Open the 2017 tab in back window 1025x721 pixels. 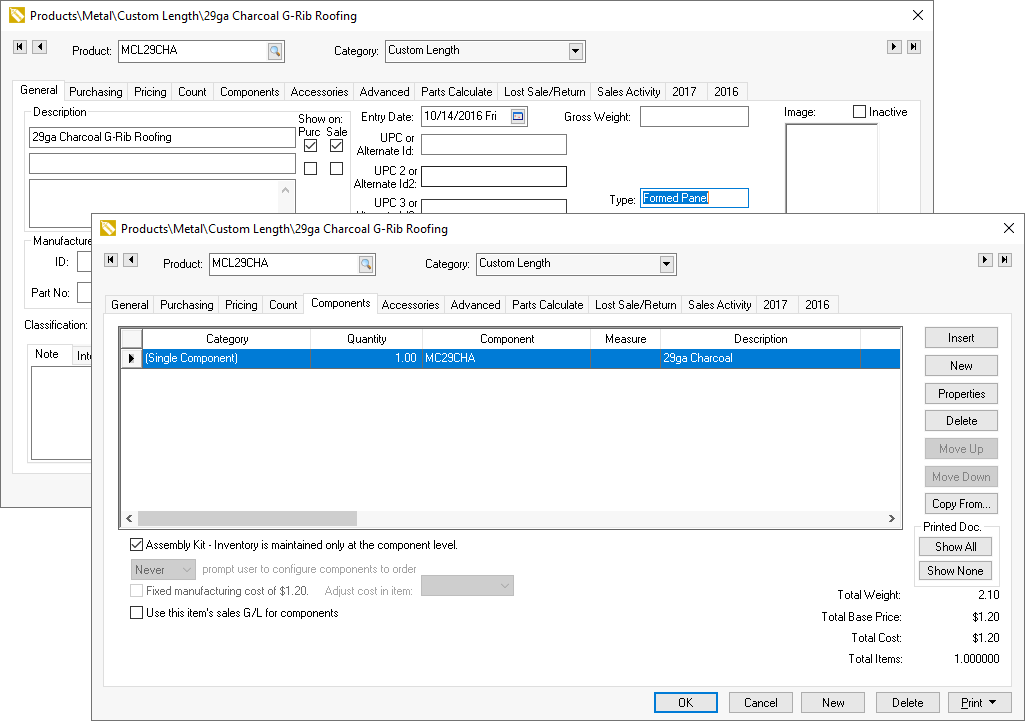[684, 92]
